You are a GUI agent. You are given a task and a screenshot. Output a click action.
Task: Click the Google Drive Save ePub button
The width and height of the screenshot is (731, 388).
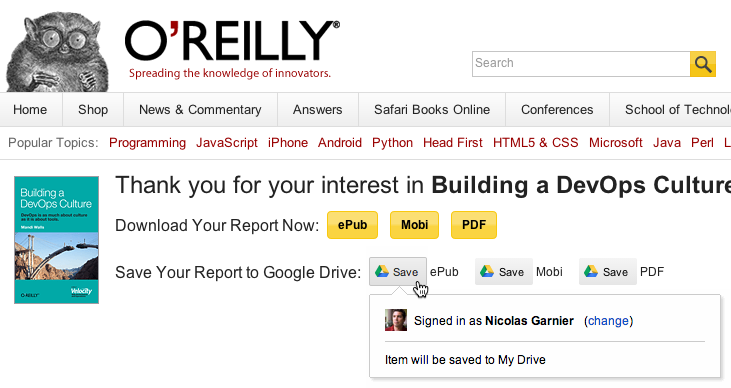(x=398, y=271)
